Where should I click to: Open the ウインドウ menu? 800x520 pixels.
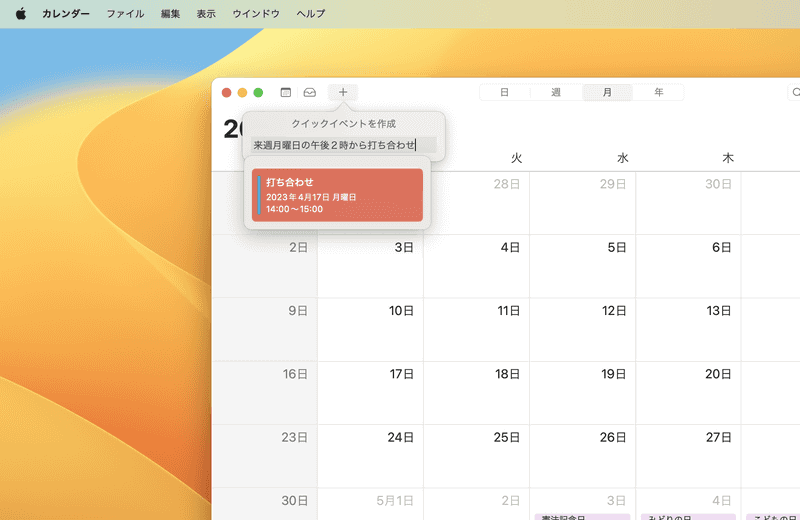pyautogui.click(x=256, y=14)
